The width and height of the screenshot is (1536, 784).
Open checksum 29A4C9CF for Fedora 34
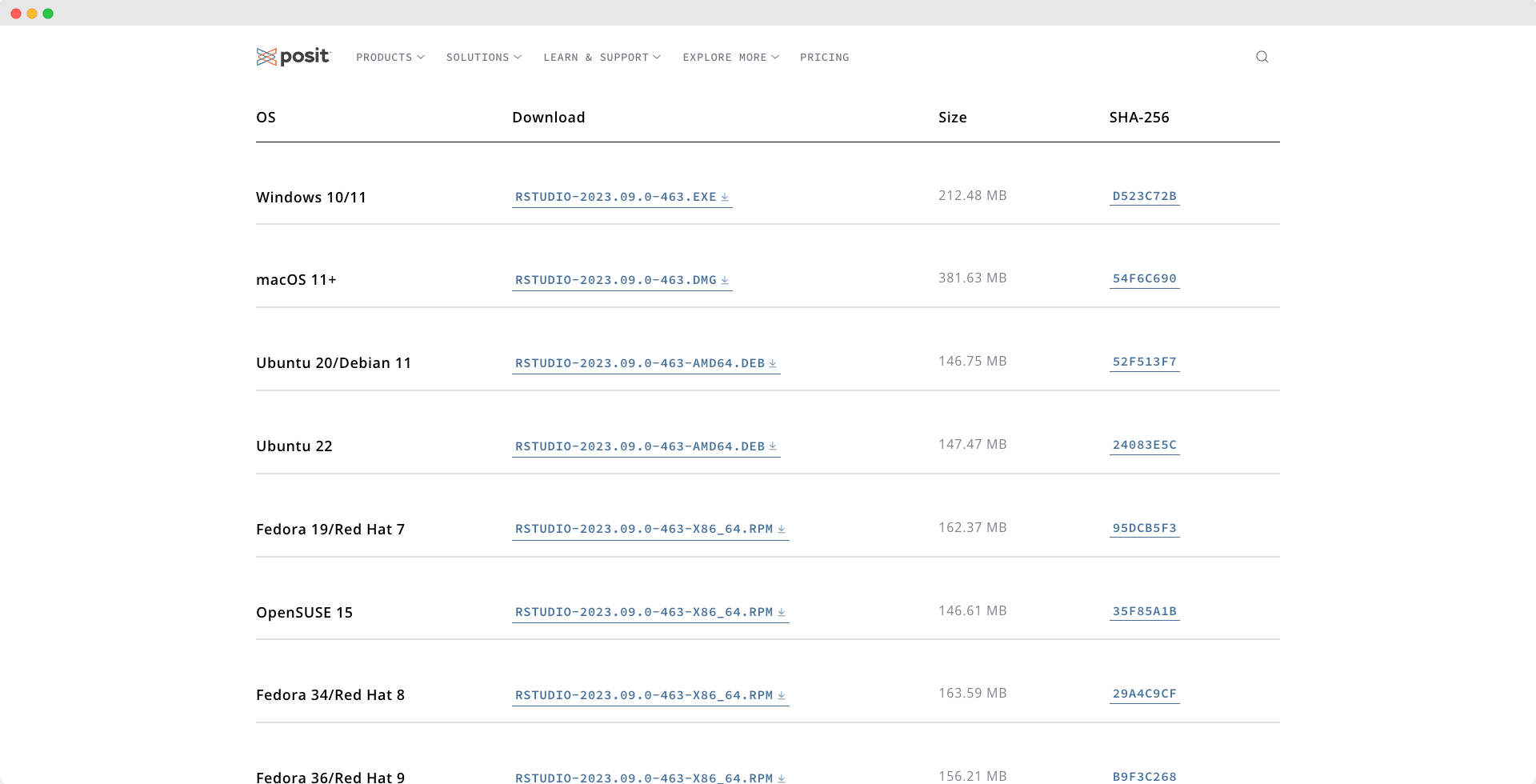[1144, 694]
